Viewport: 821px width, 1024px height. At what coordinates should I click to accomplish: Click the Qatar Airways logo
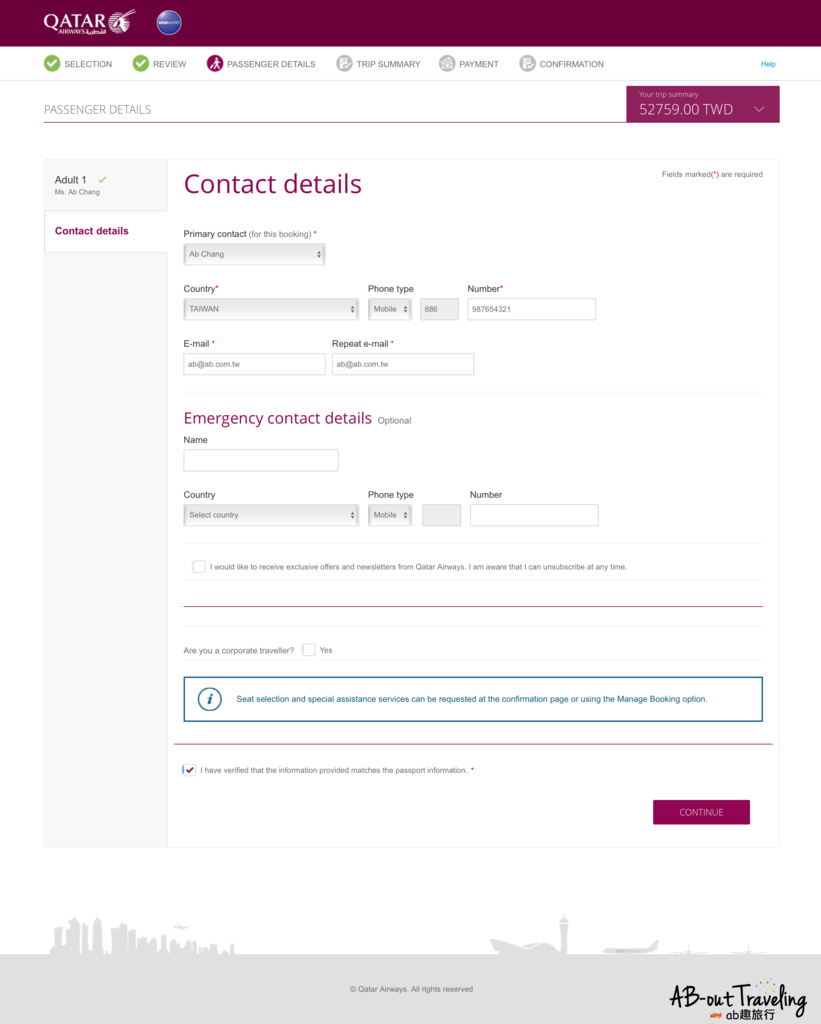tap(89, 22)
